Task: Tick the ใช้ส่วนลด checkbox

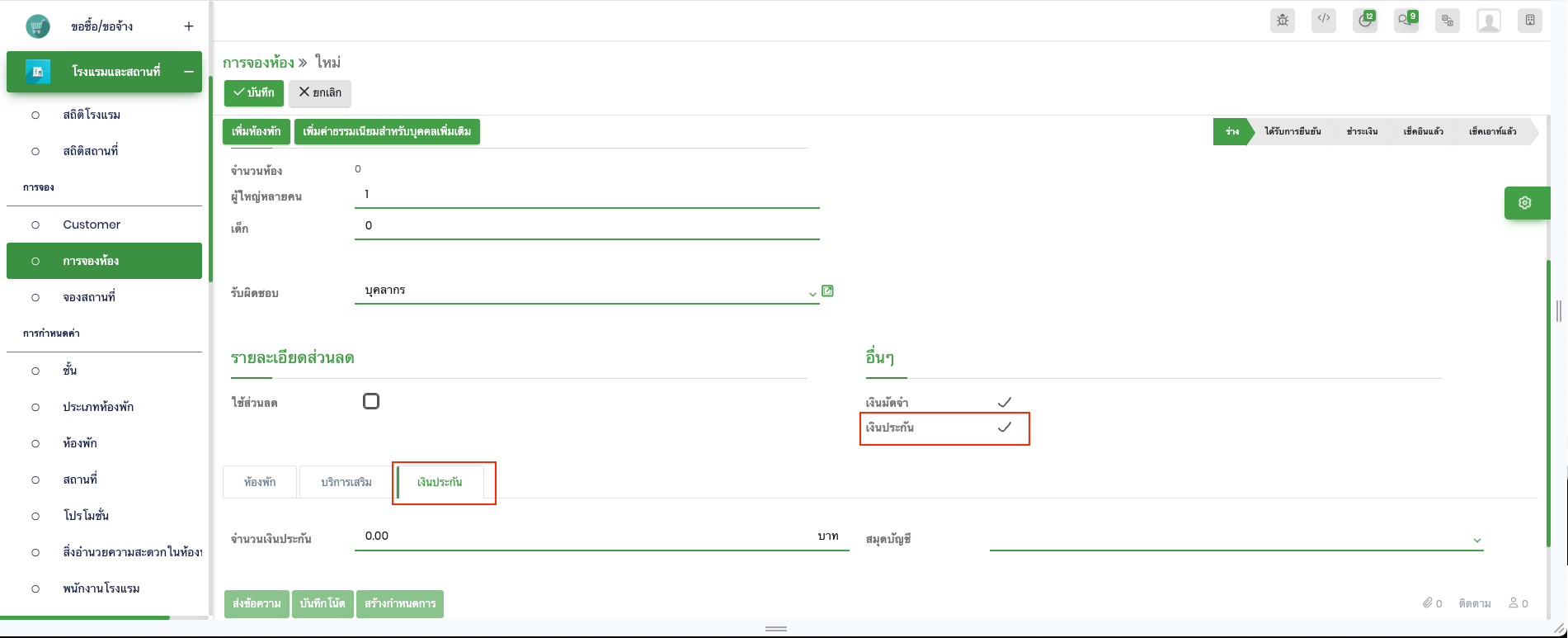Action: click(371, 401)
